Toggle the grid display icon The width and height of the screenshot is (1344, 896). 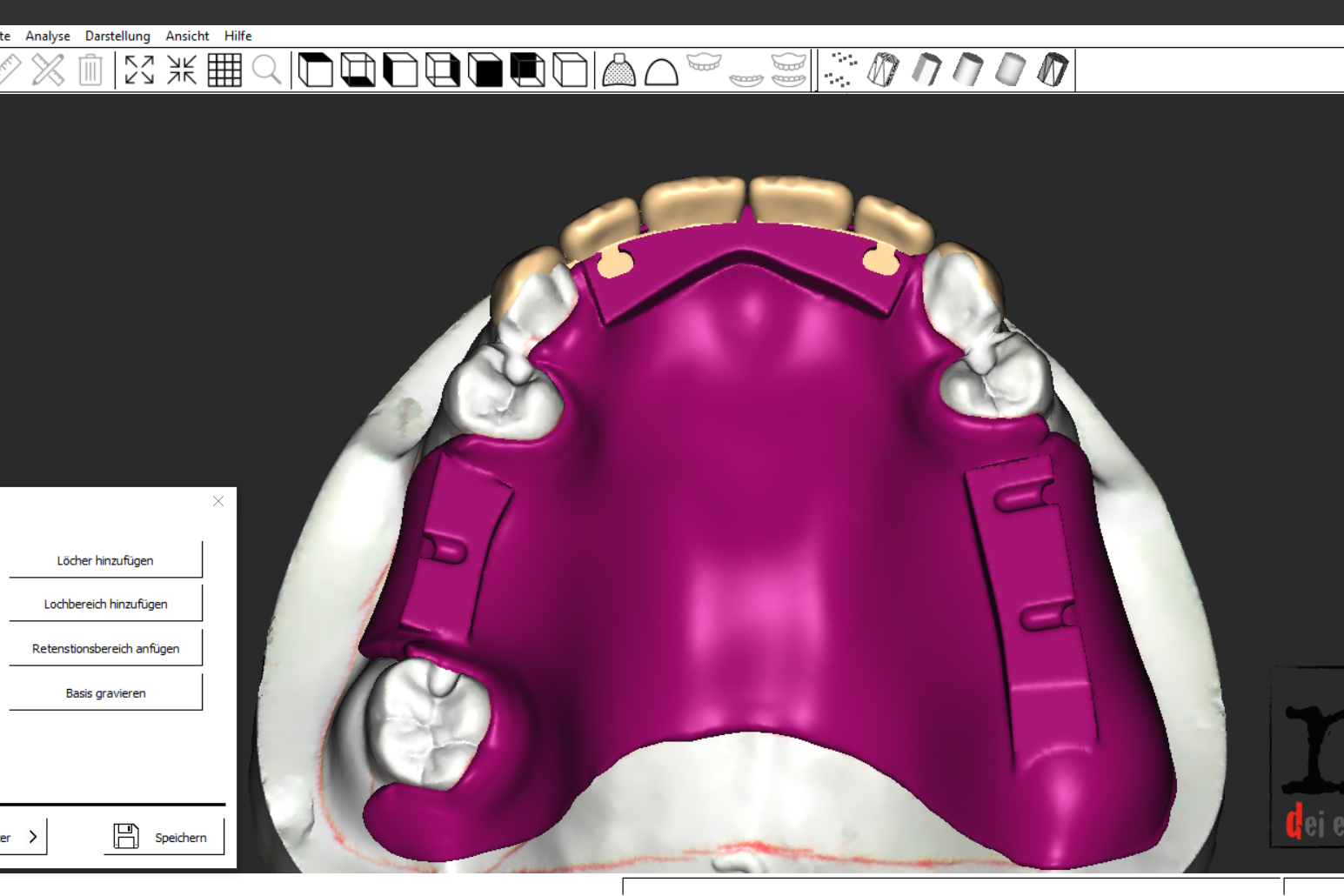224,70
